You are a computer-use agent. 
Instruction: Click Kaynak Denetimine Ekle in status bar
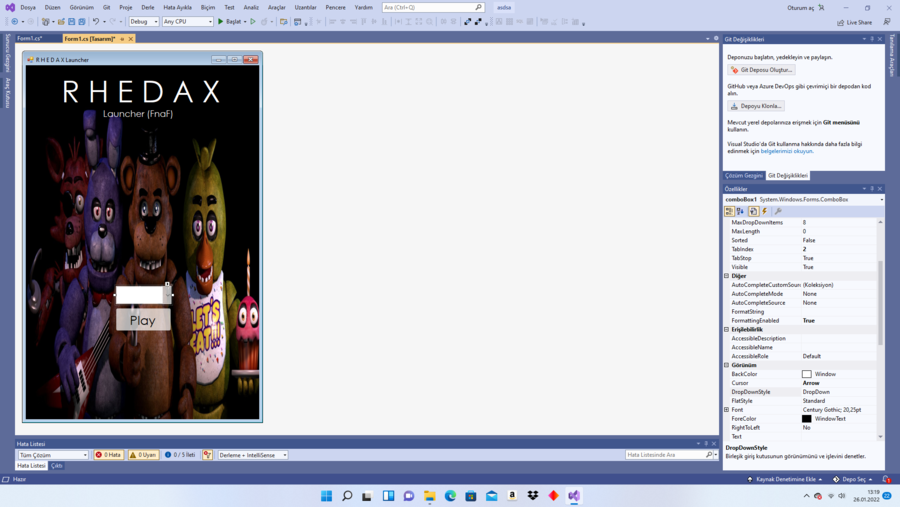click(785, 479)
